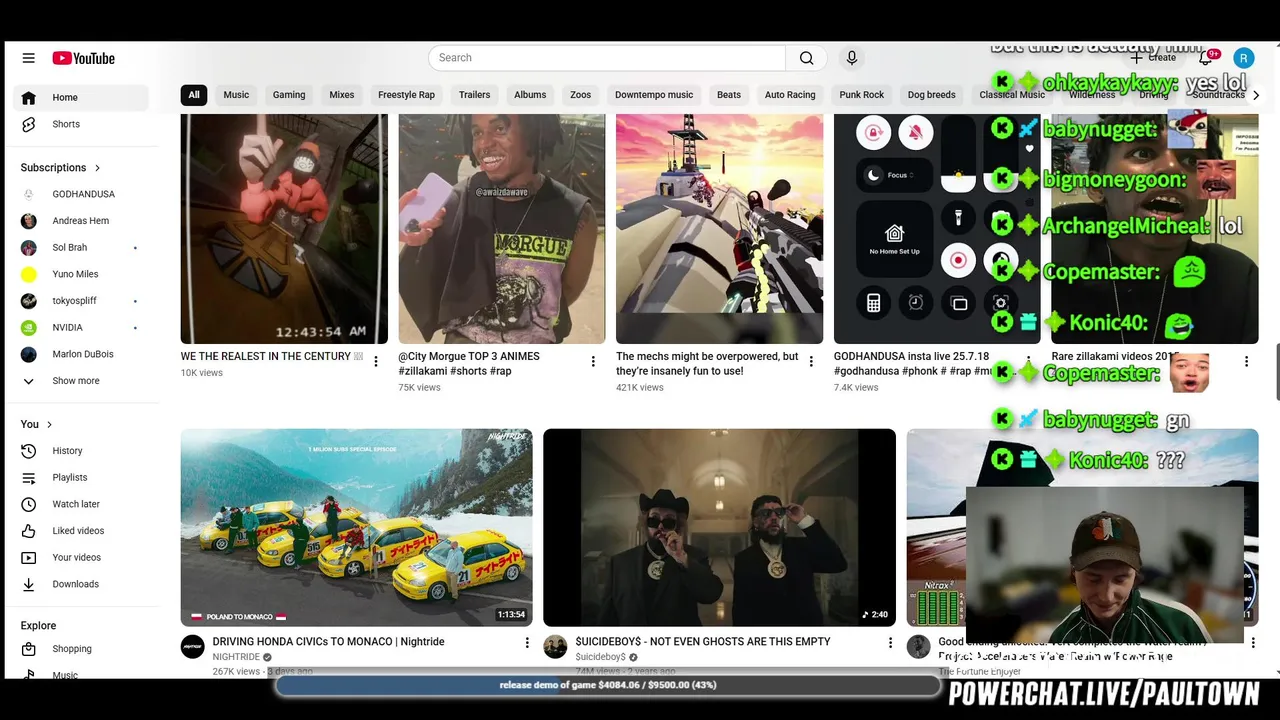Select the Beats chip
1280x720 pixels.
729,95
